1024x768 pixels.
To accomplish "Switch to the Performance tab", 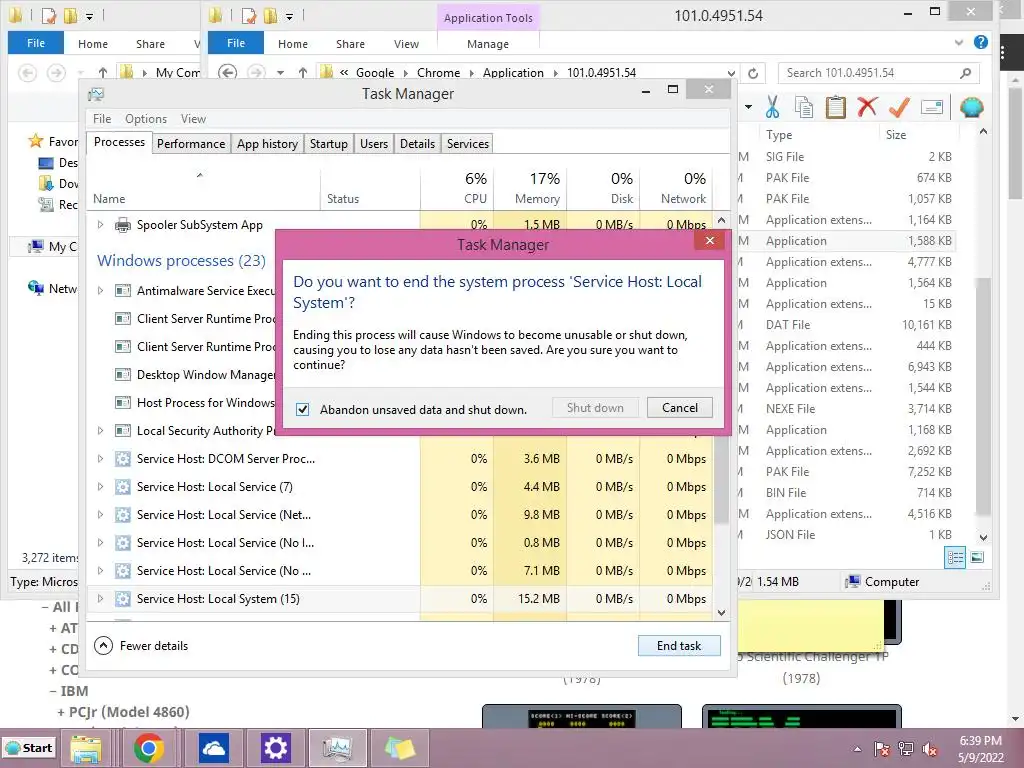I will [191, 144].
